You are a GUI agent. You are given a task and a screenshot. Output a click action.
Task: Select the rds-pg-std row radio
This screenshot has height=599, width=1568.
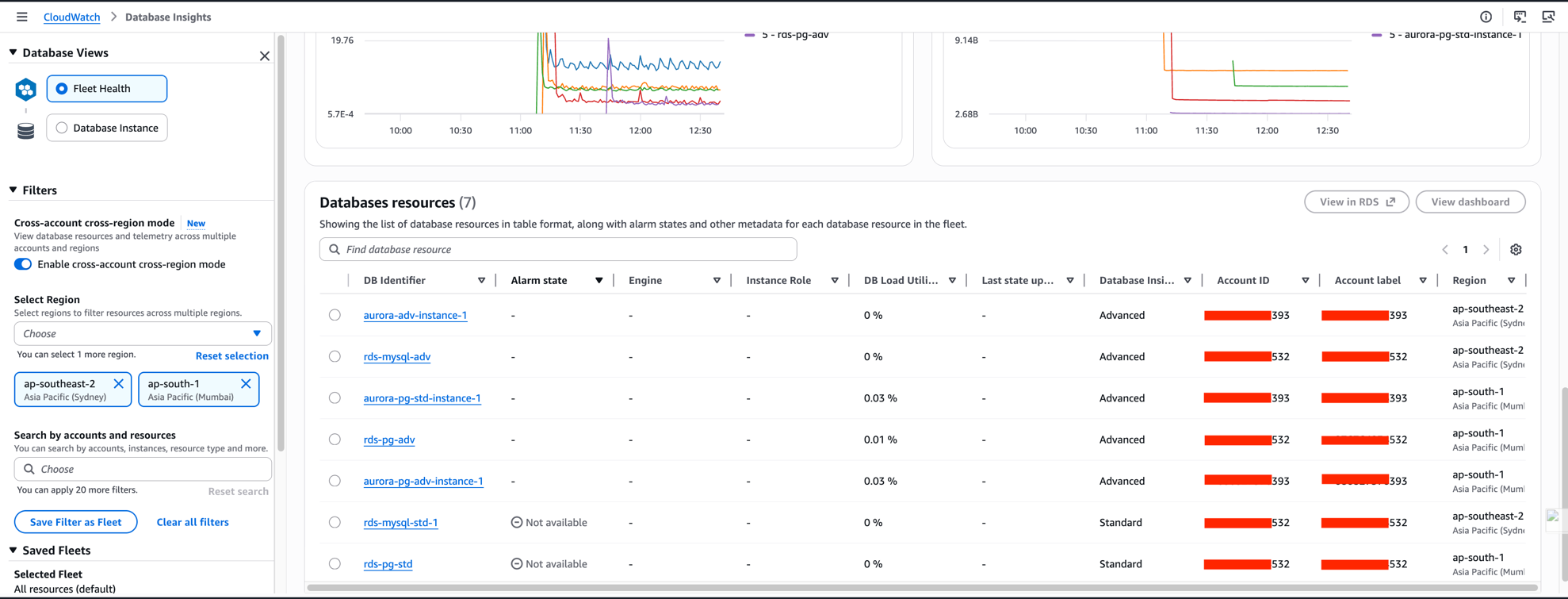coord(335,563)
